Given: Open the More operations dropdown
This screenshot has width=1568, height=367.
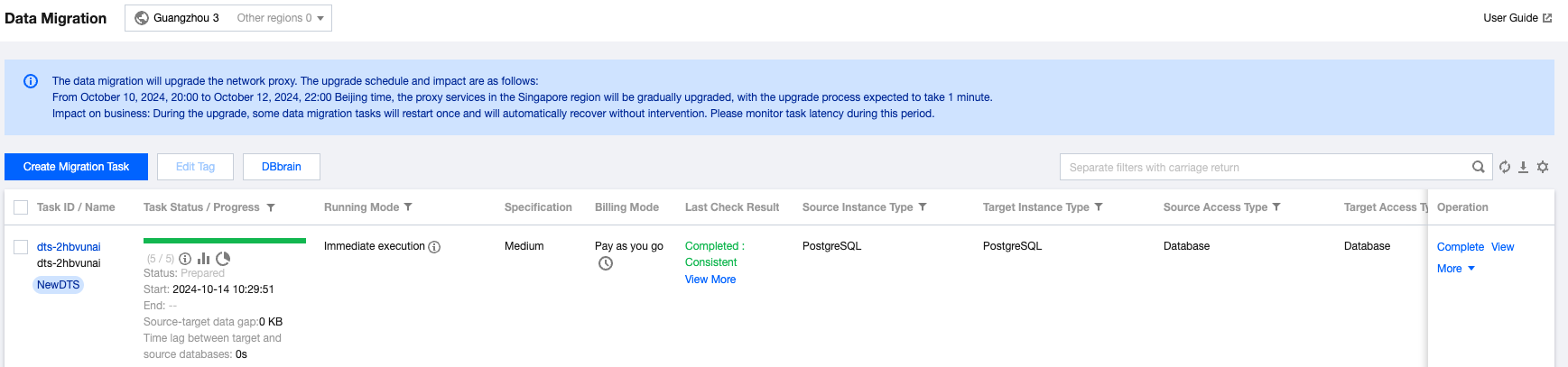Looking at the screenshot, I should [x=1455, y=269].
